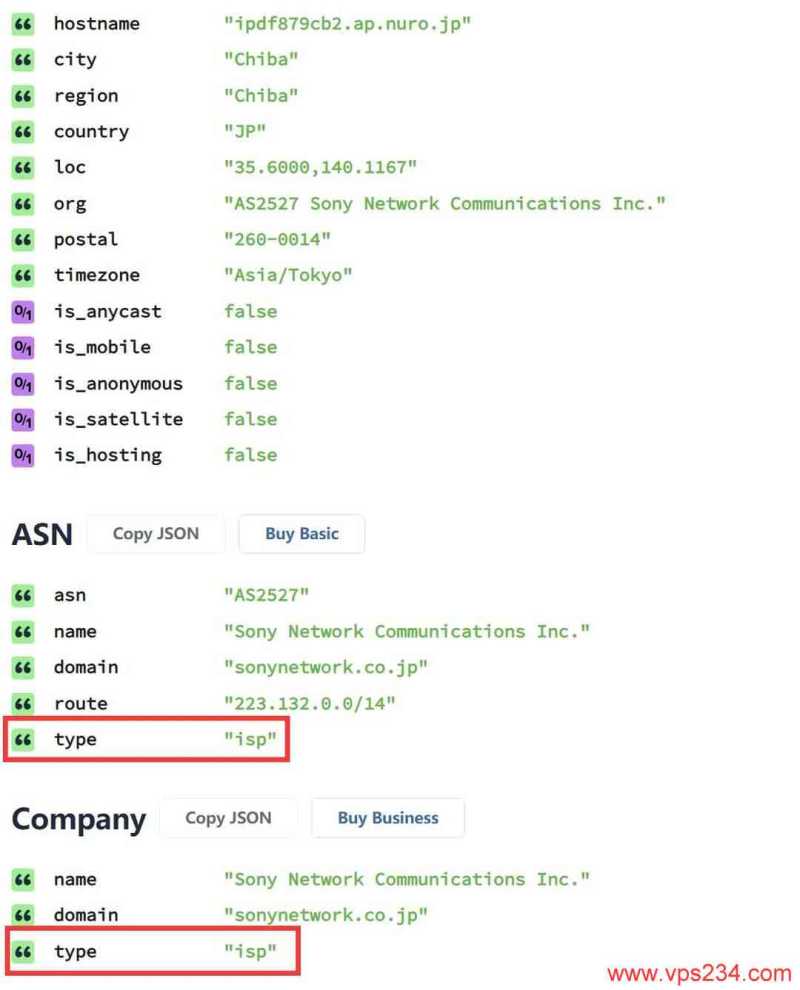This screenshot has height=990, width=800.
Task: Copy JSON for the Company section
Action: (228, 818)
